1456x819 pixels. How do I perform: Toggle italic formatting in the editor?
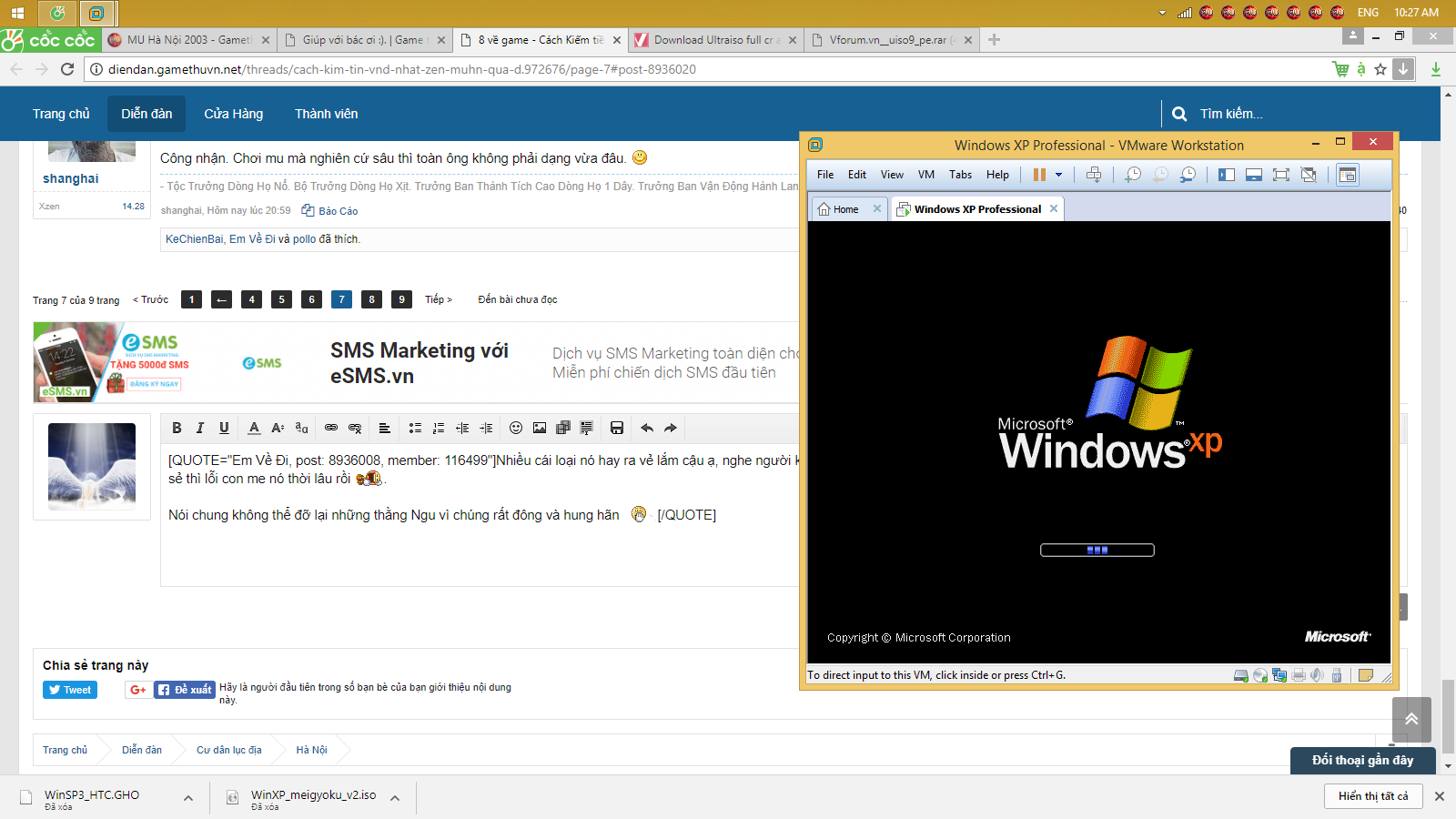(x=200, y=428)
